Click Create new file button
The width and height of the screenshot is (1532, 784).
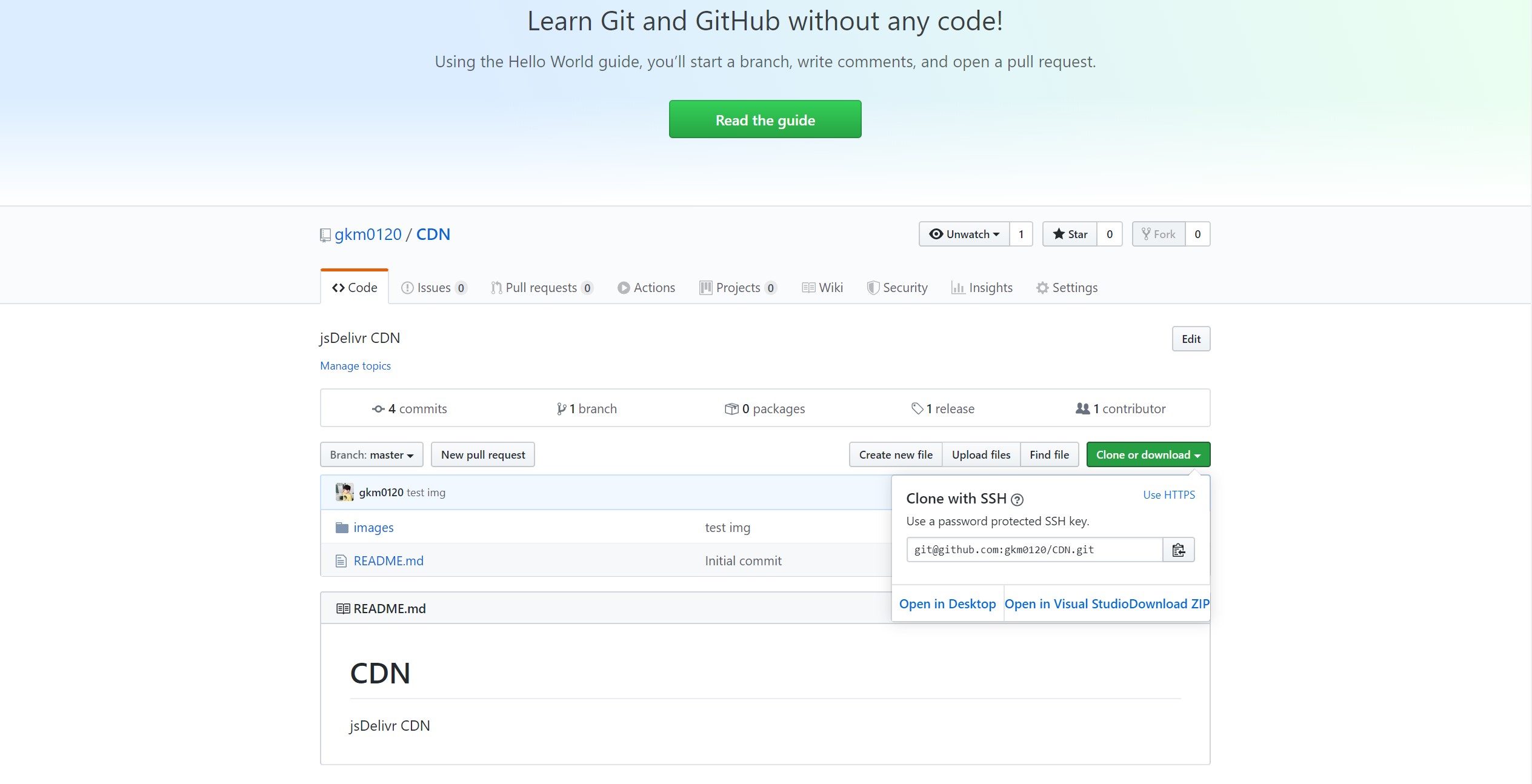point(896,454)
